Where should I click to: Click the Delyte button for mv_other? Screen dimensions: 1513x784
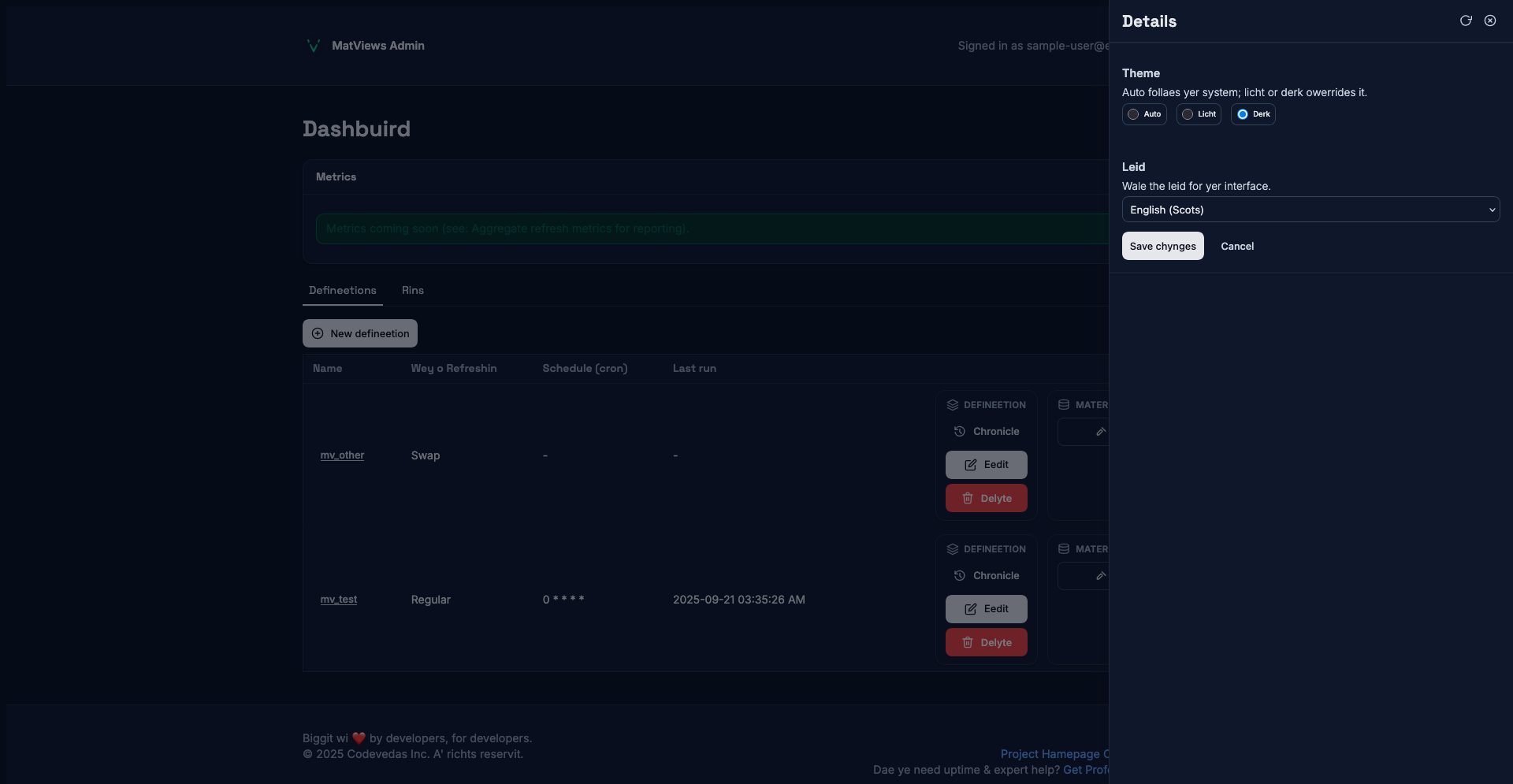point(986,499)
